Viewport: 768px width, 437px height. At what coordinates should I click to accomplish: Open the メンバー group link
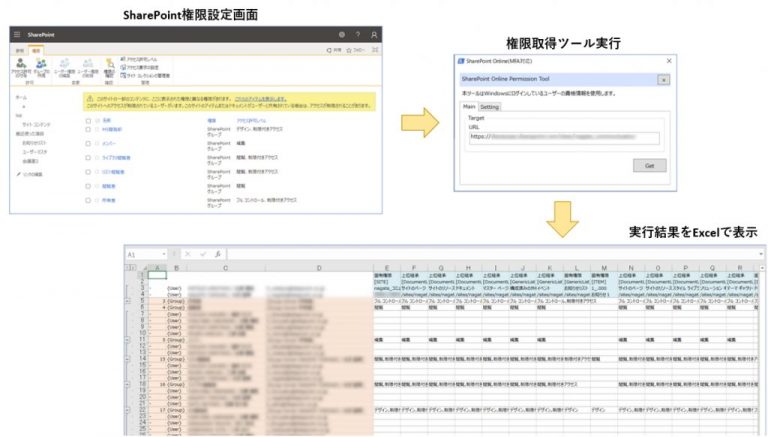click(109, 144)
